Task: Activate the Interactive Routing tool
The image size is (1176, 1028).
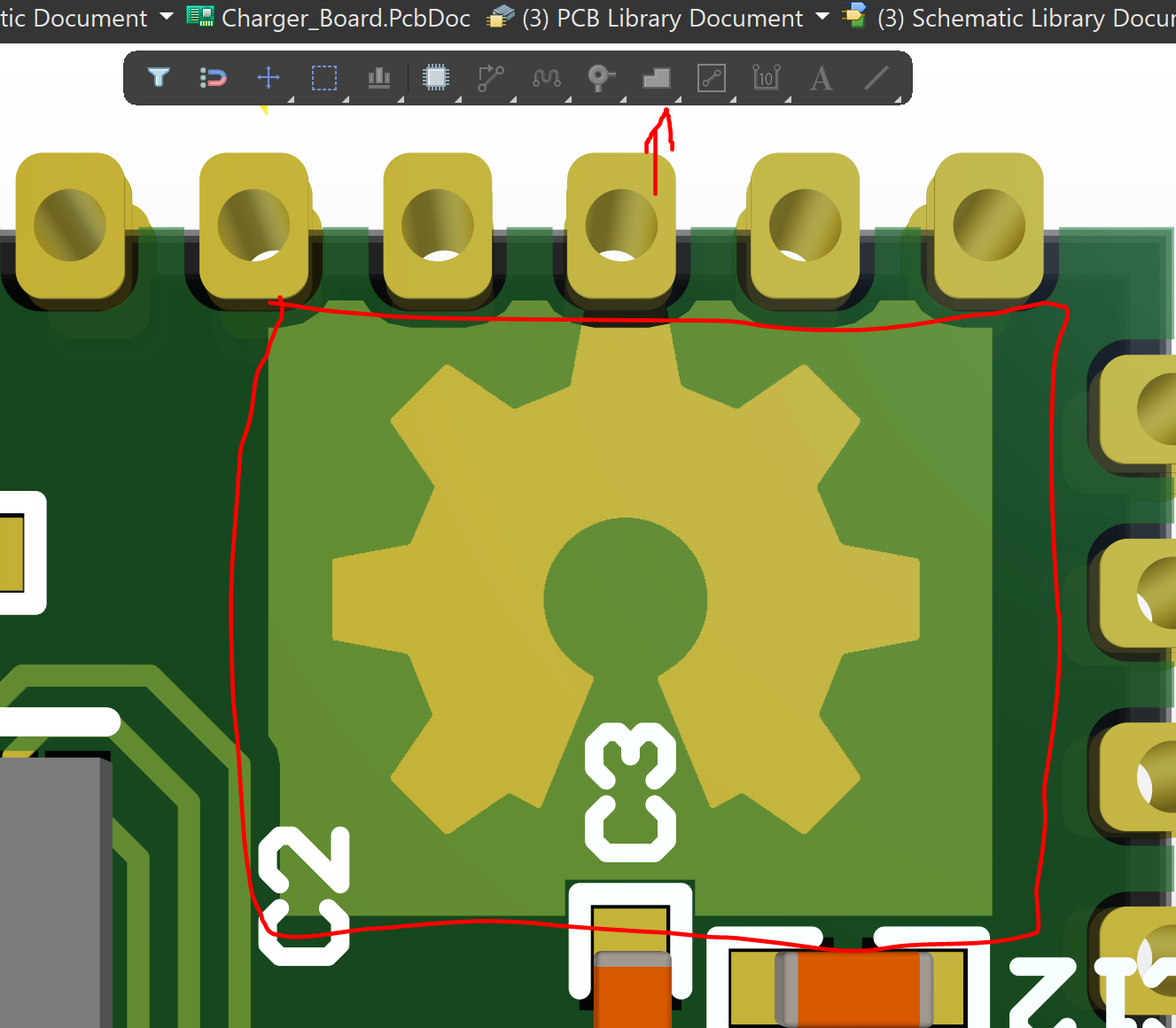Action: point(491,78)
